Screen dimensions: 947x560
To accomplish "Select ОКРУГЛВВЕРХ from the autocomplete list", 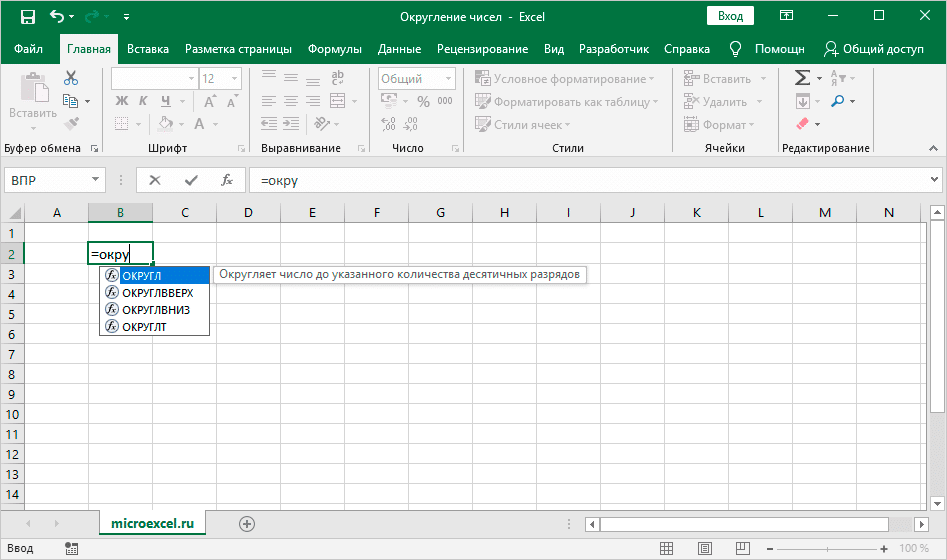I will point(157,293).
